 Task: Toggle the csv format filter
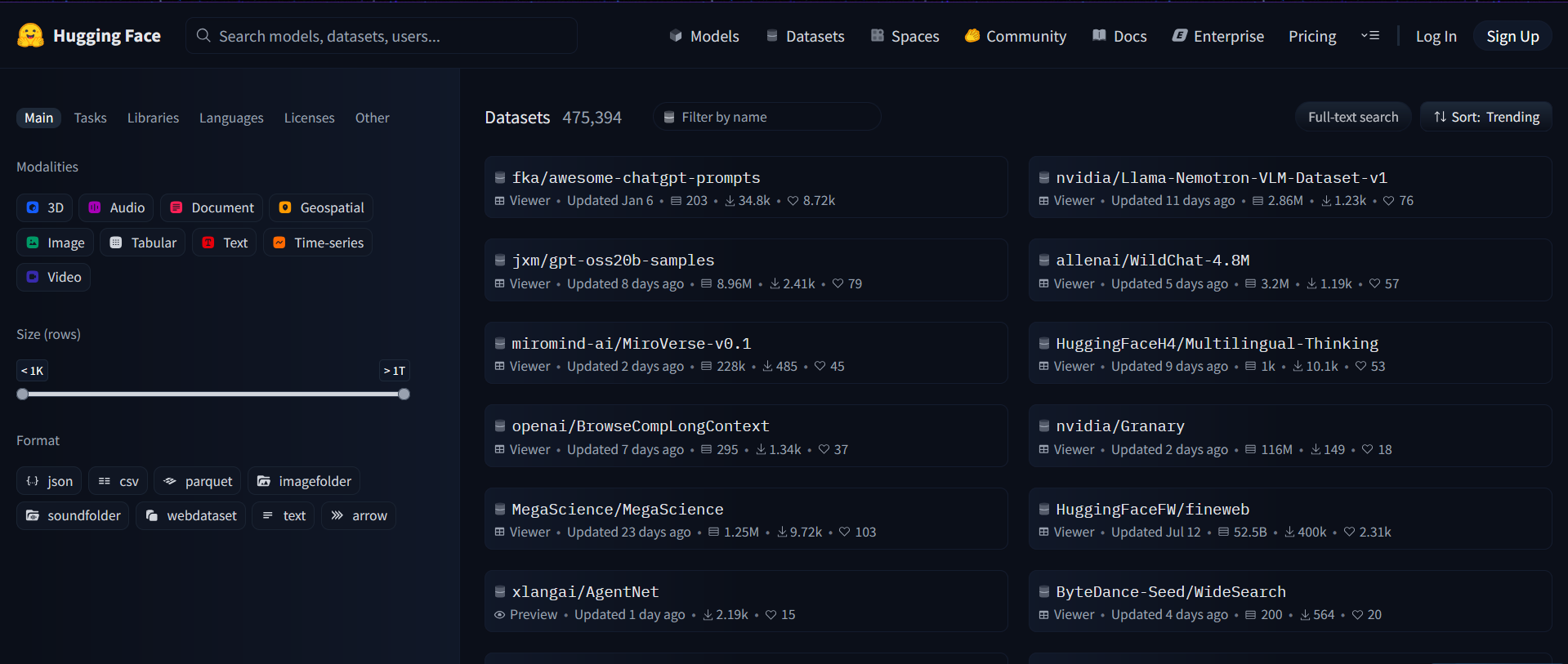pos(118,481)
